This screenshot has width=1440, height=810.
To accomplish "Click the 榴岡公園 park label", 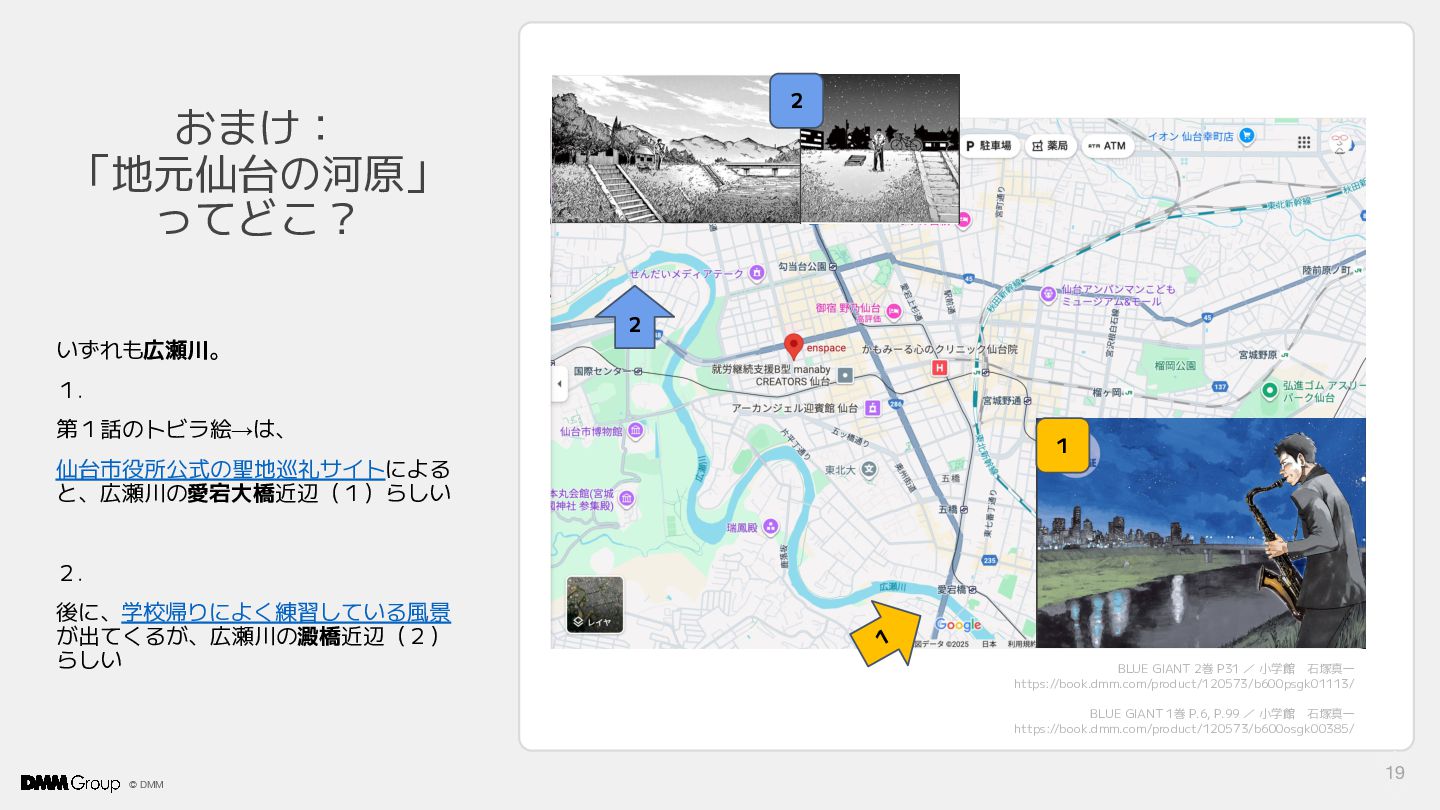I will [1175, 365].
